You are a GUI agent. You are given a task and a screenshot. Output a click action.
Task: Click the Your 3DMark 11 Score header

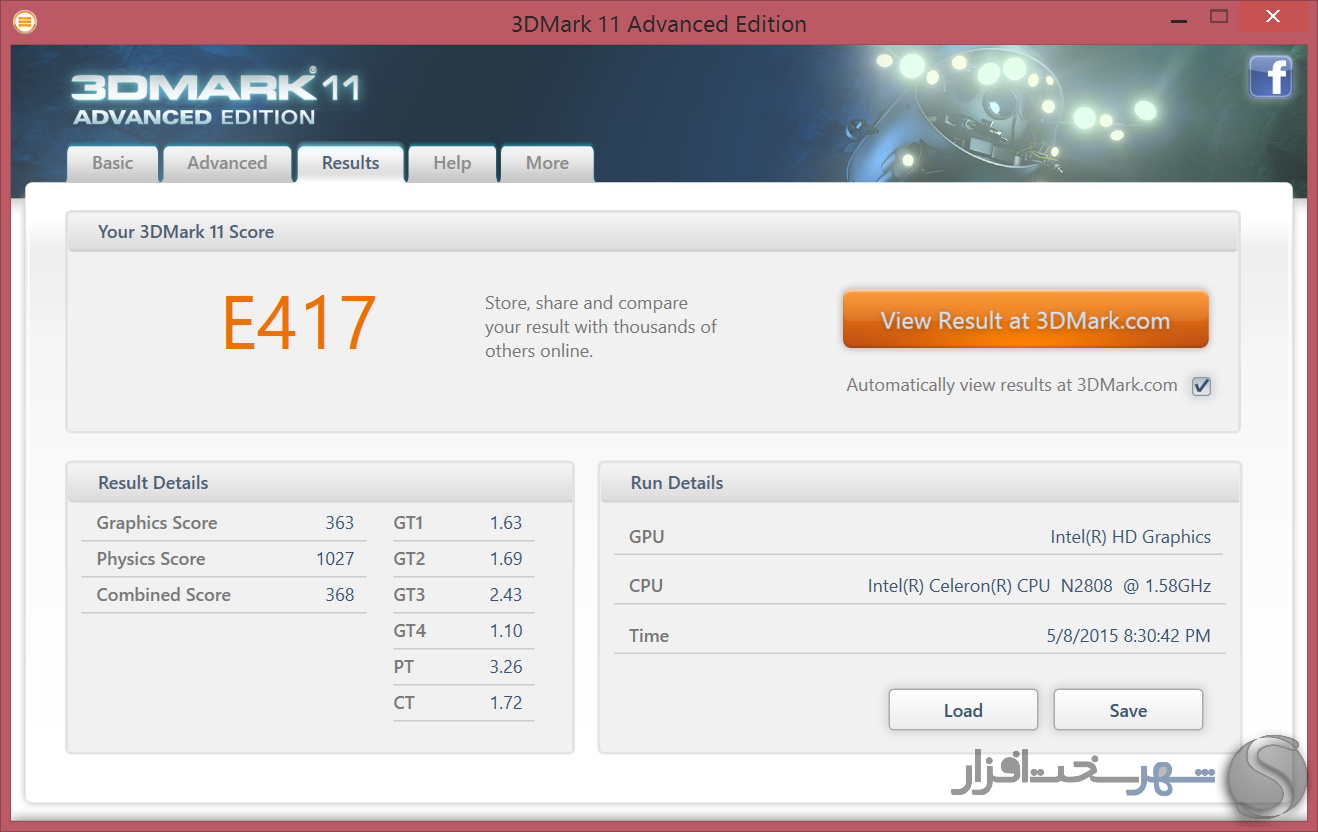point(652,231)
